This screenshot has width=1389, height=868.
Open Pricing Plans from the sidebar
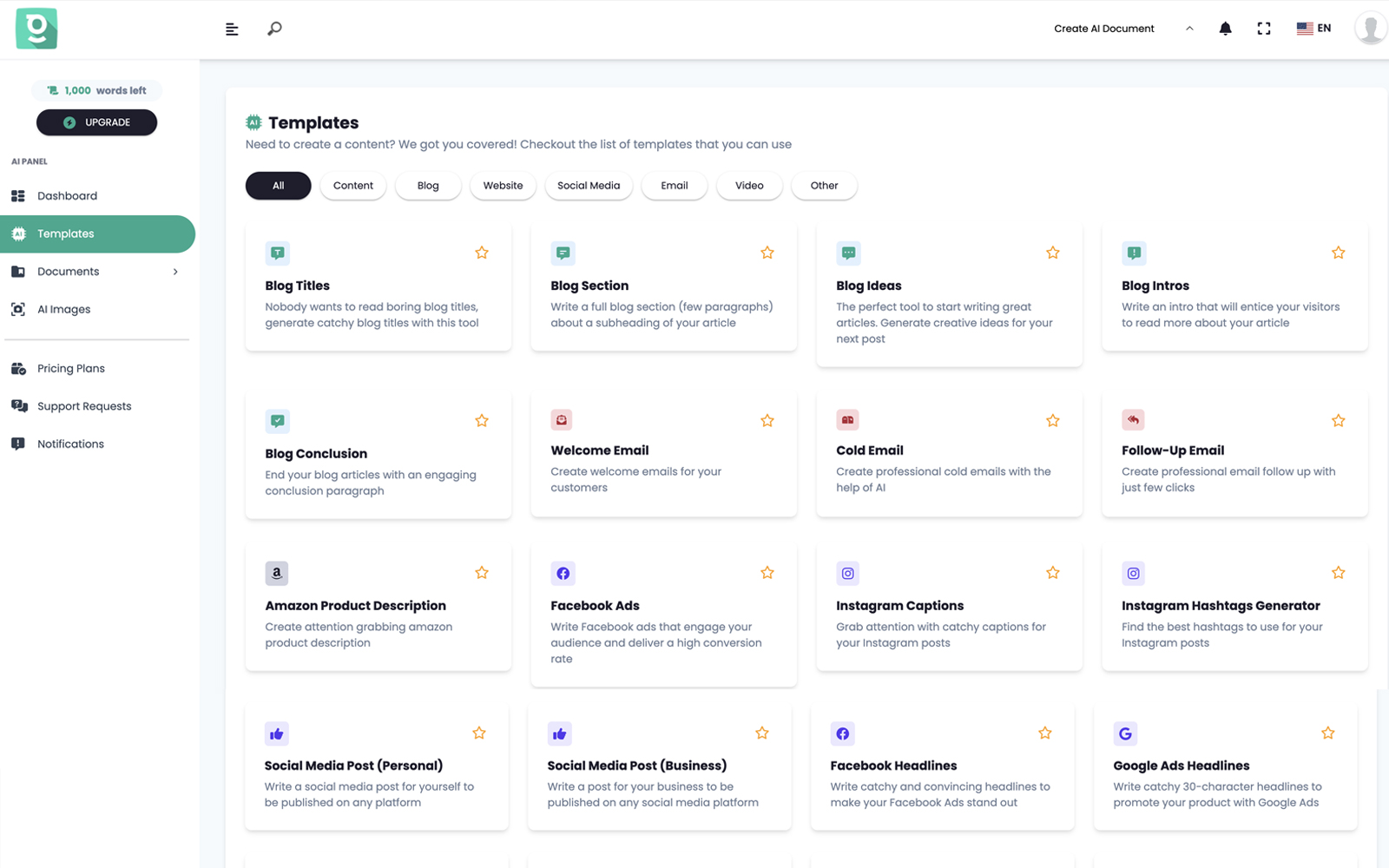[x=72, y=368]
